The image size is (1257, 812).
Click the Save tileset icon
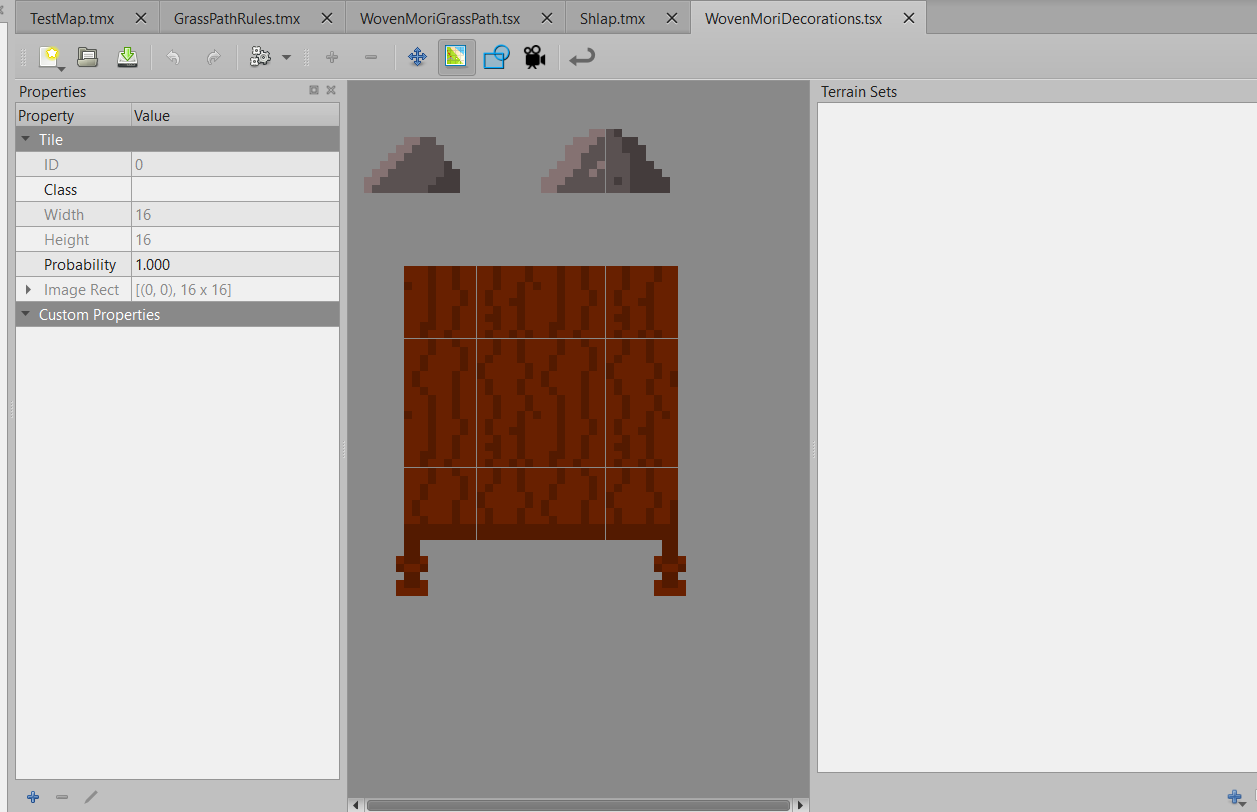click(x=127, y=57)
